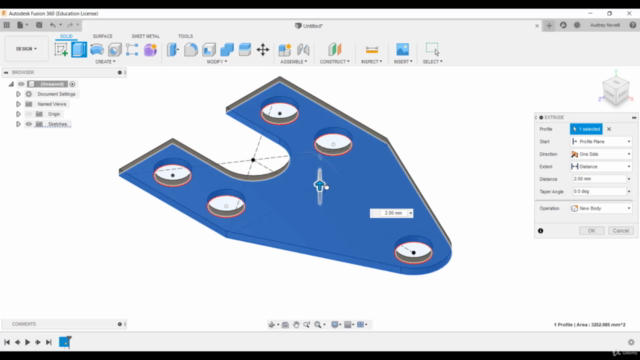Click the extrude distance arrow manipulator
640x360 pixels.
(320, 186)
